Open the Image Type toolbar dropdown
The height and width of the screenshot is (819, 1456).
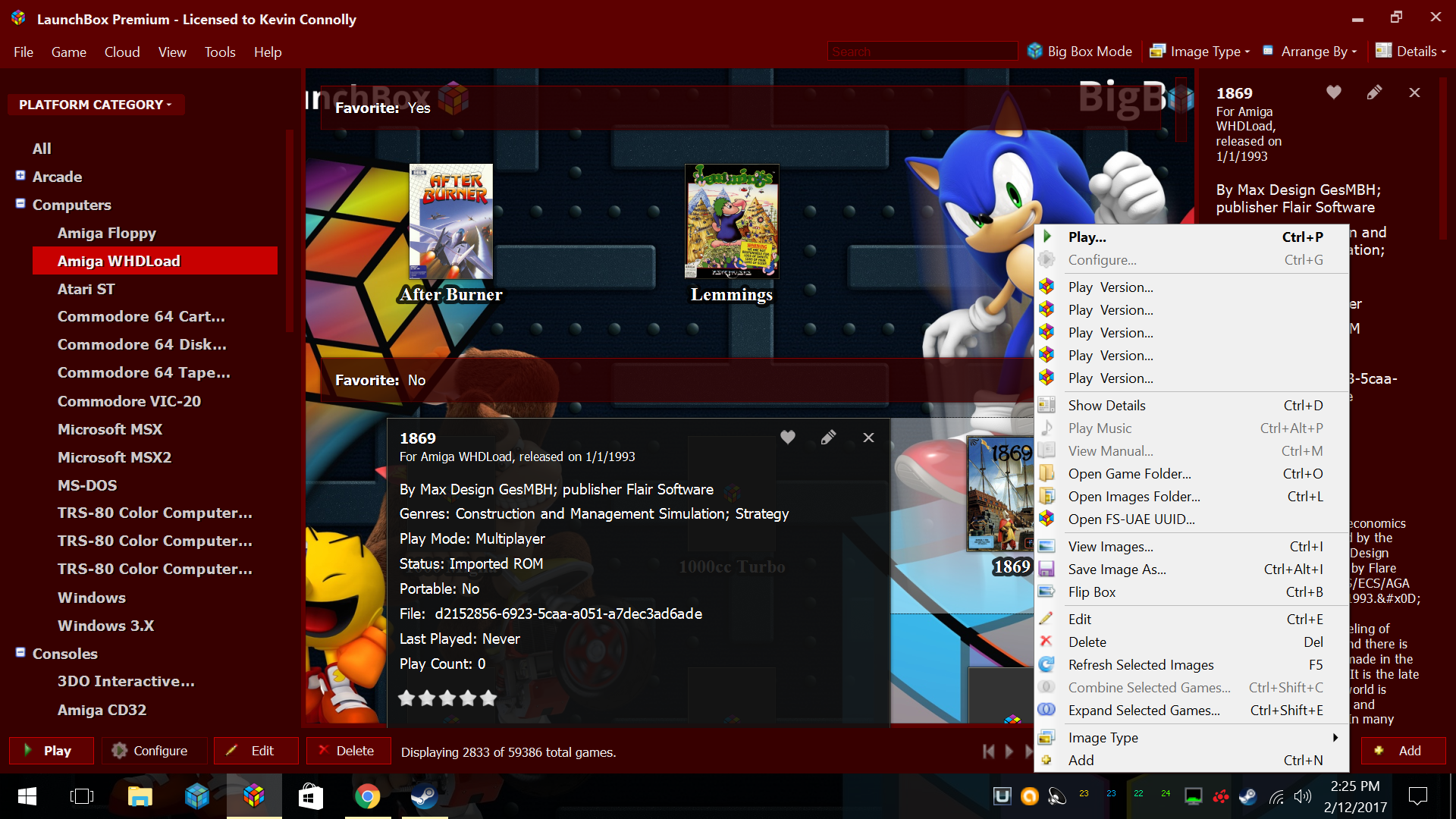coord(1200,52)
